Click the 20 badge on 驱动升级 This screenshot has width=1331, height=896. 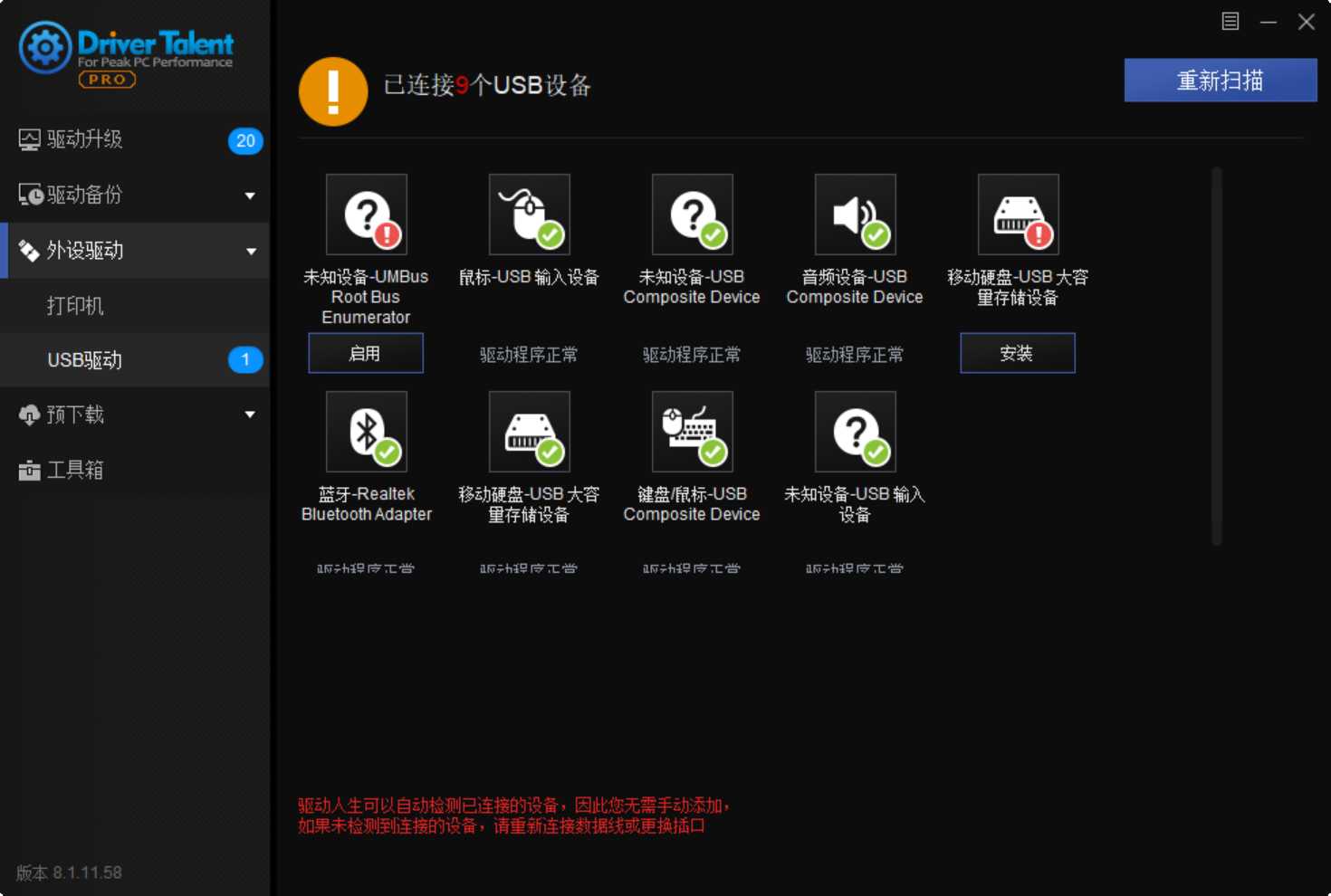tap(245, 140)
